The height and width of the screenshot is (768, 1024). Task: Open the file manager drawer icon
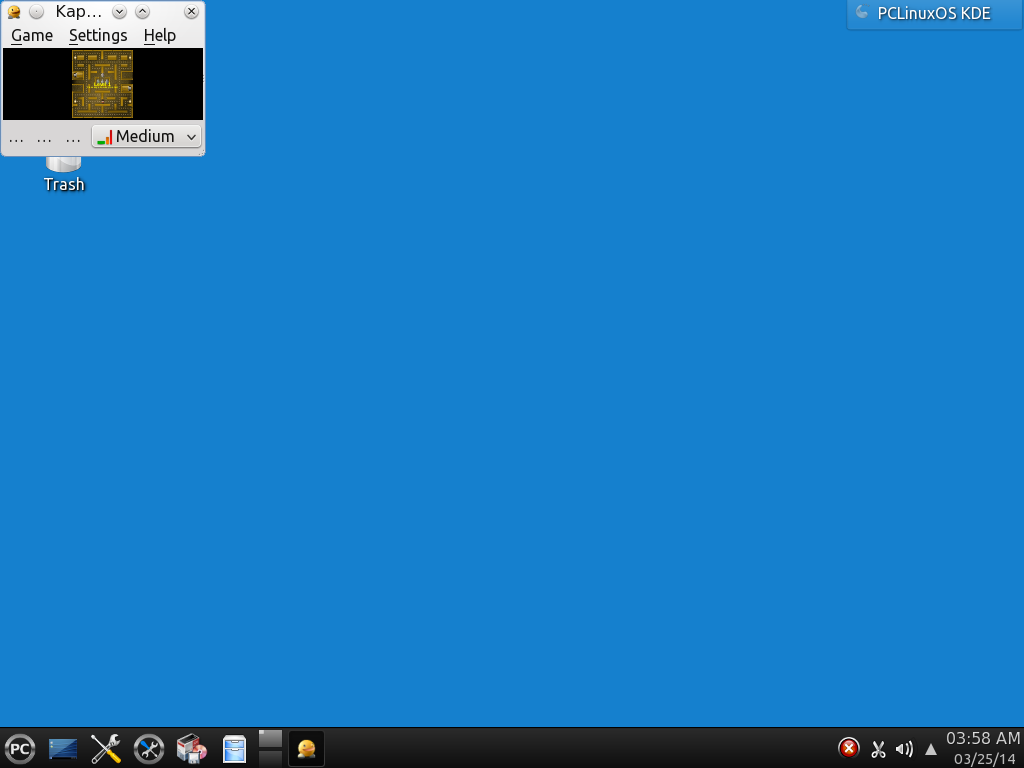tap(234, 748)
